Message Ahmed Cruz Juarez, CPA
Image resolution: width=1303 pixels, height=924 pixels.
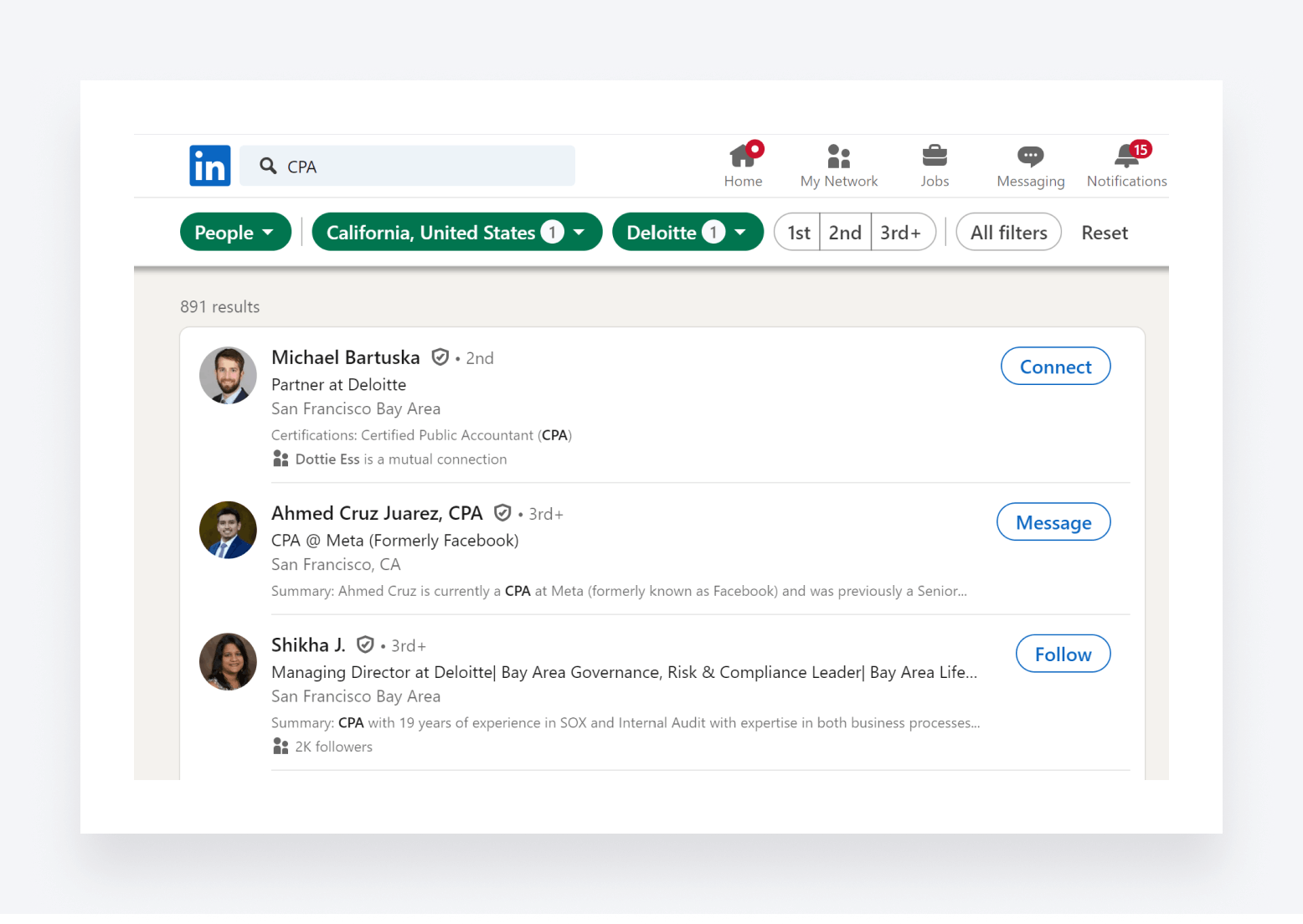pos(1053,522)
